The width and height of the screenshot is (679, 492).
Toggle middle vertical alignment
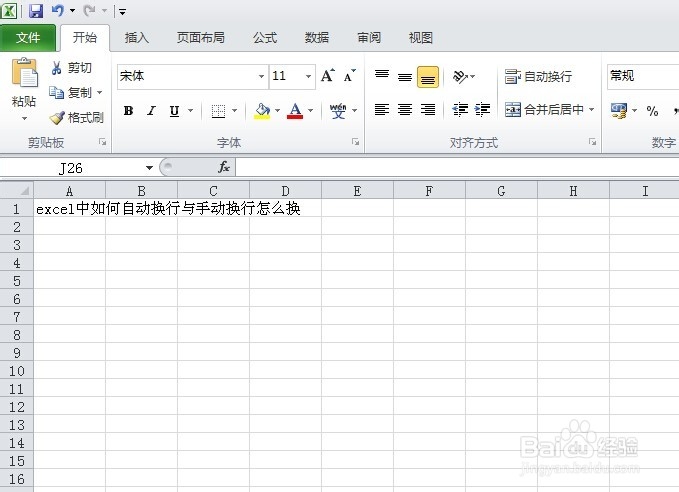tap(405, 77)
